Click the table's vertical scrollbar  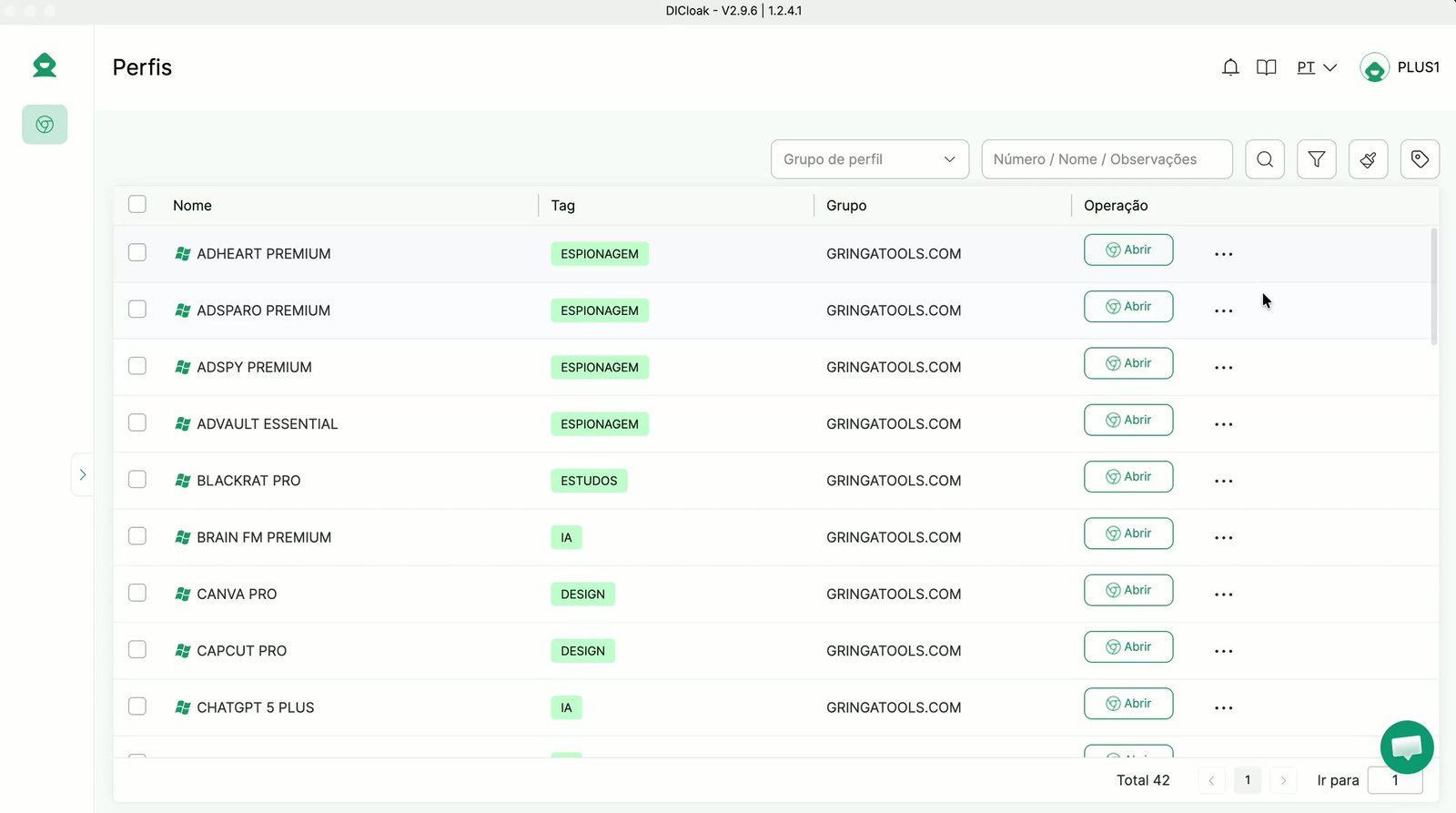(x=1434, y=287)
